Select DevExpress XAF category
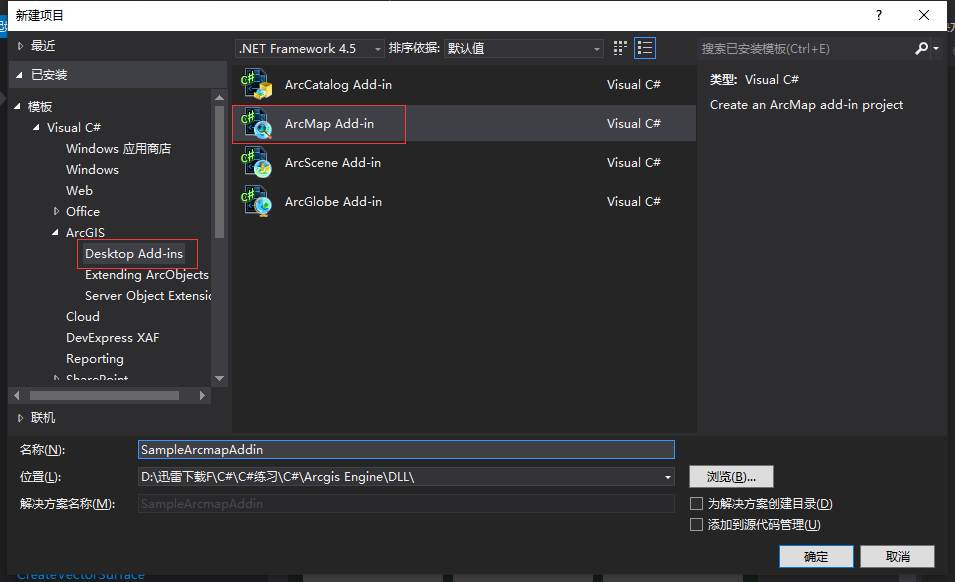 tap(112, 338)
